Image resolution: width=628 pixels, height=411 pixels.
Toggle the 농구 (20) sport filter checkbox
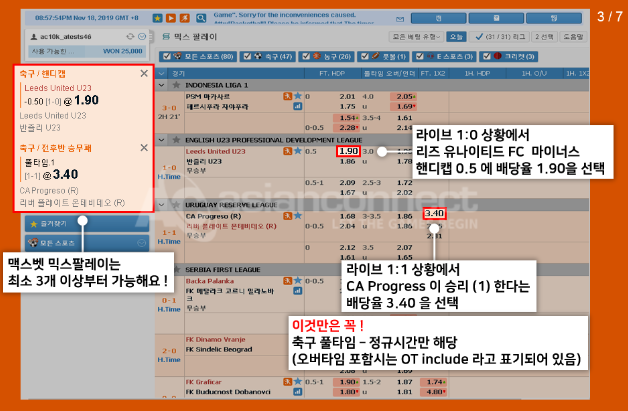pyautogui.click(x=306, y=56)
